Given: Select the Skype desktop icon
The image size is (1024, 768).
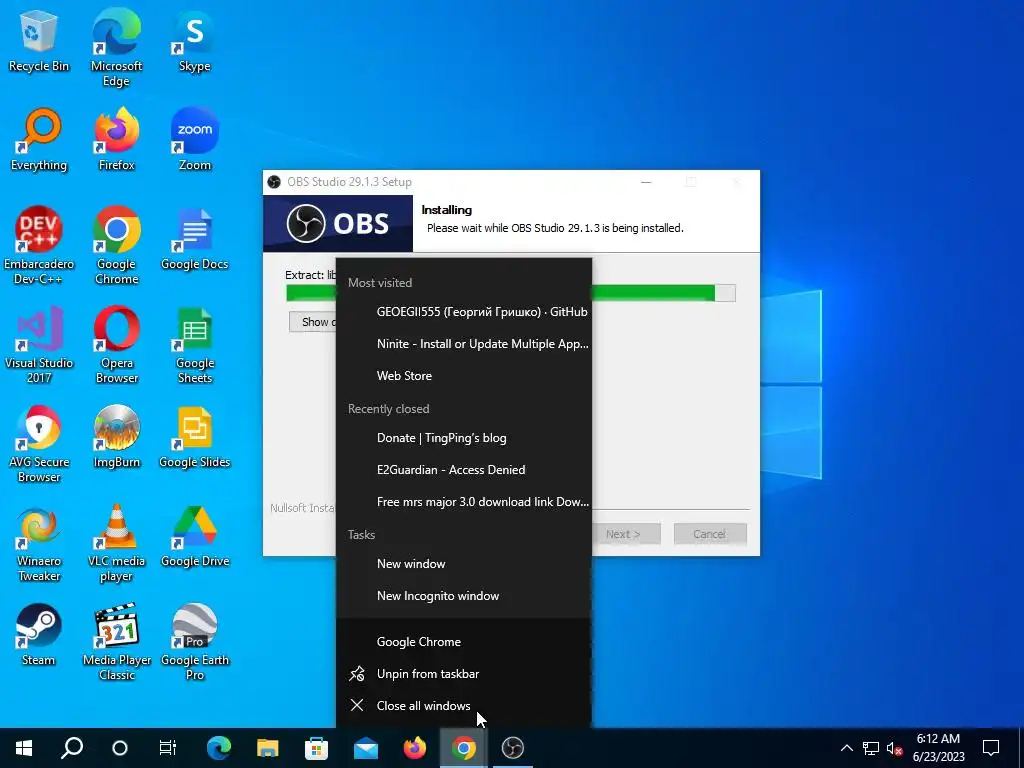Looking at the screenshot, I should [x=195, y=40].
